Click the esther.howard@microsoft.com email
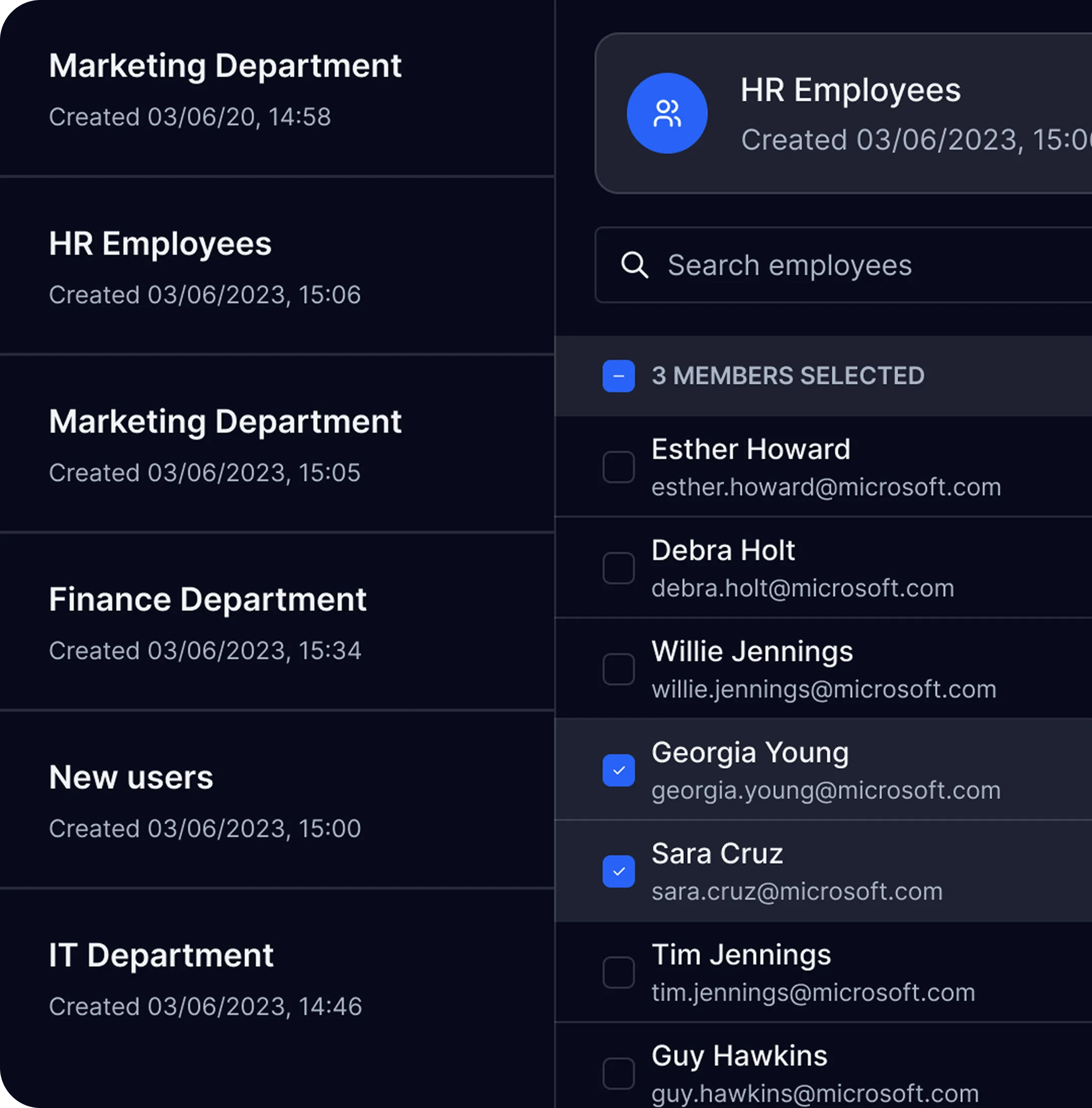Image resolution: width=1092 pixels, height=1108 pixels. 826,487
